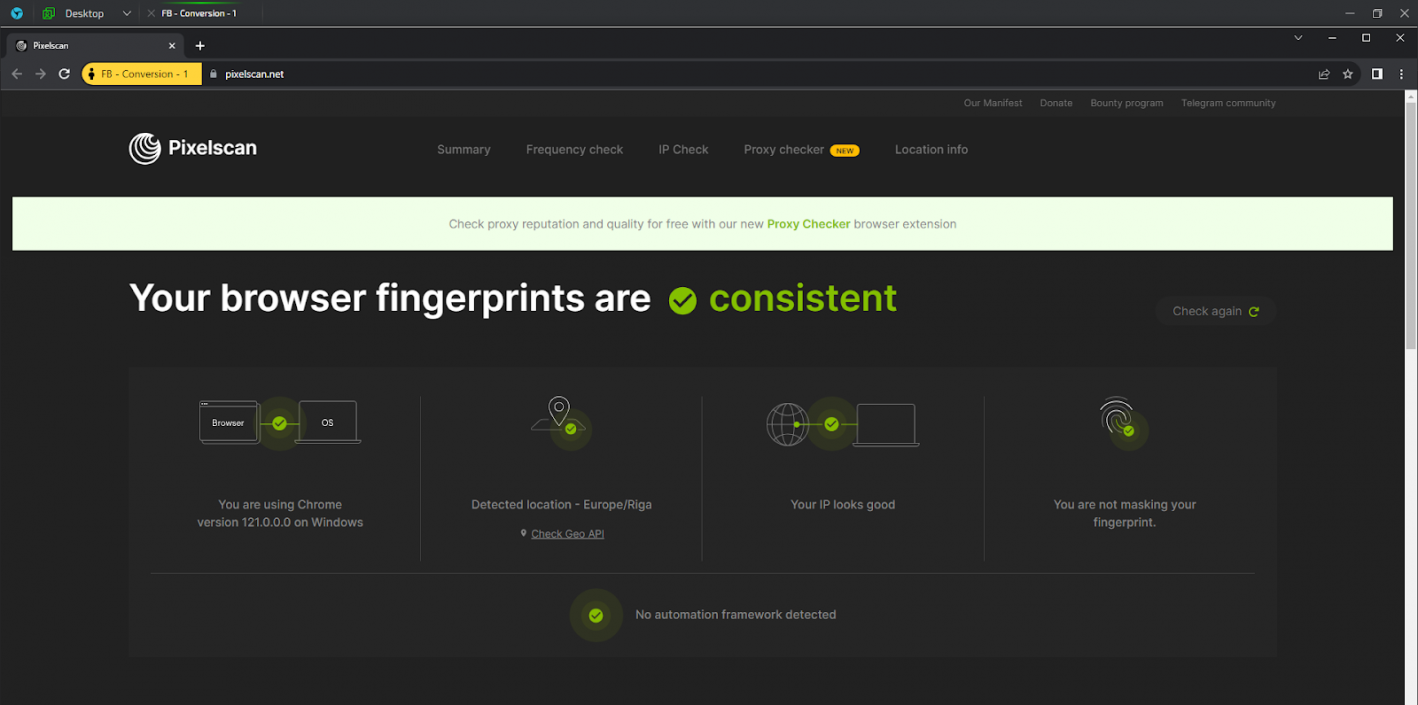Click the 'No automation framework detected' text

(x=736, y=615)
